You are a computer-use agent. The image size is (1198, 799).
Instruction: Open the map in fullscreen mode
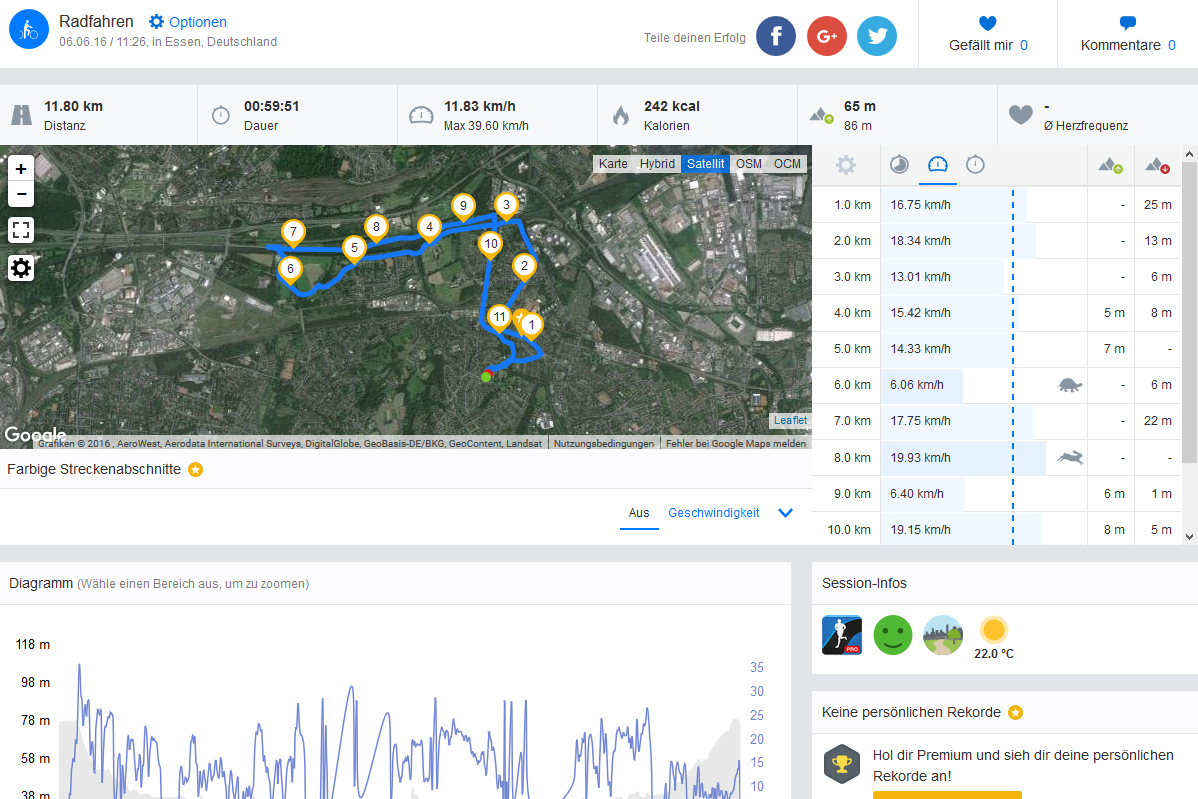click(x=21, y=229)
